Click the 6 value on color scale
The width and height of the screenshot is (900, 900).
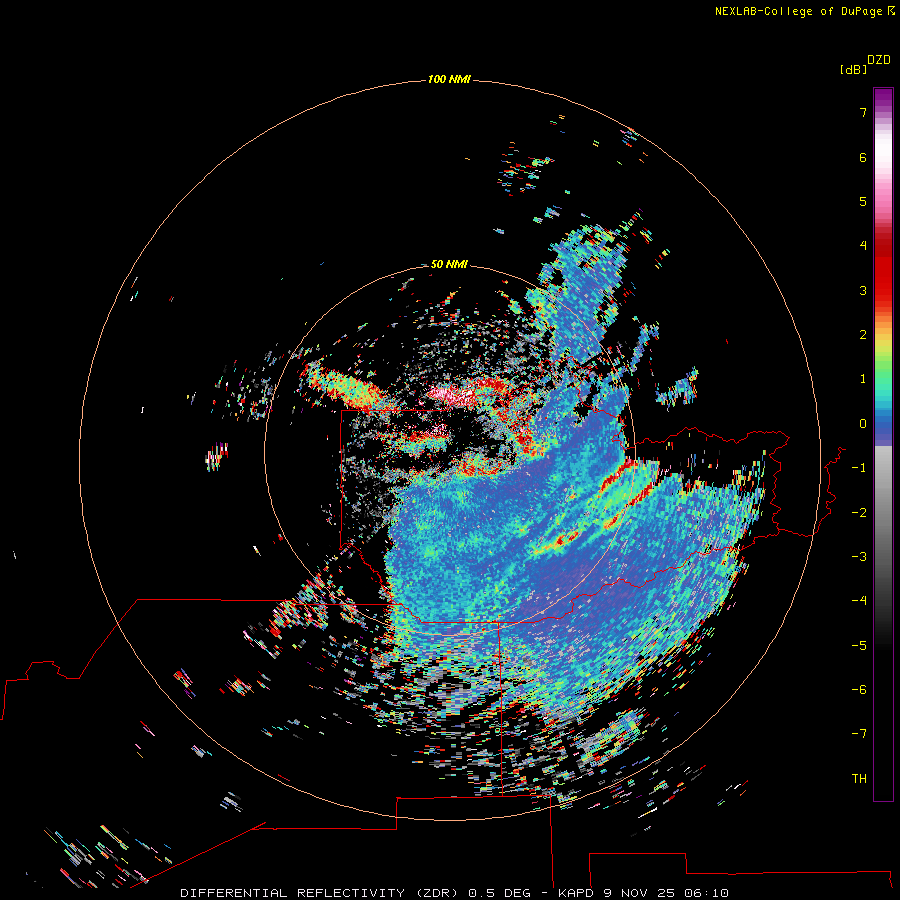(863, 157)
